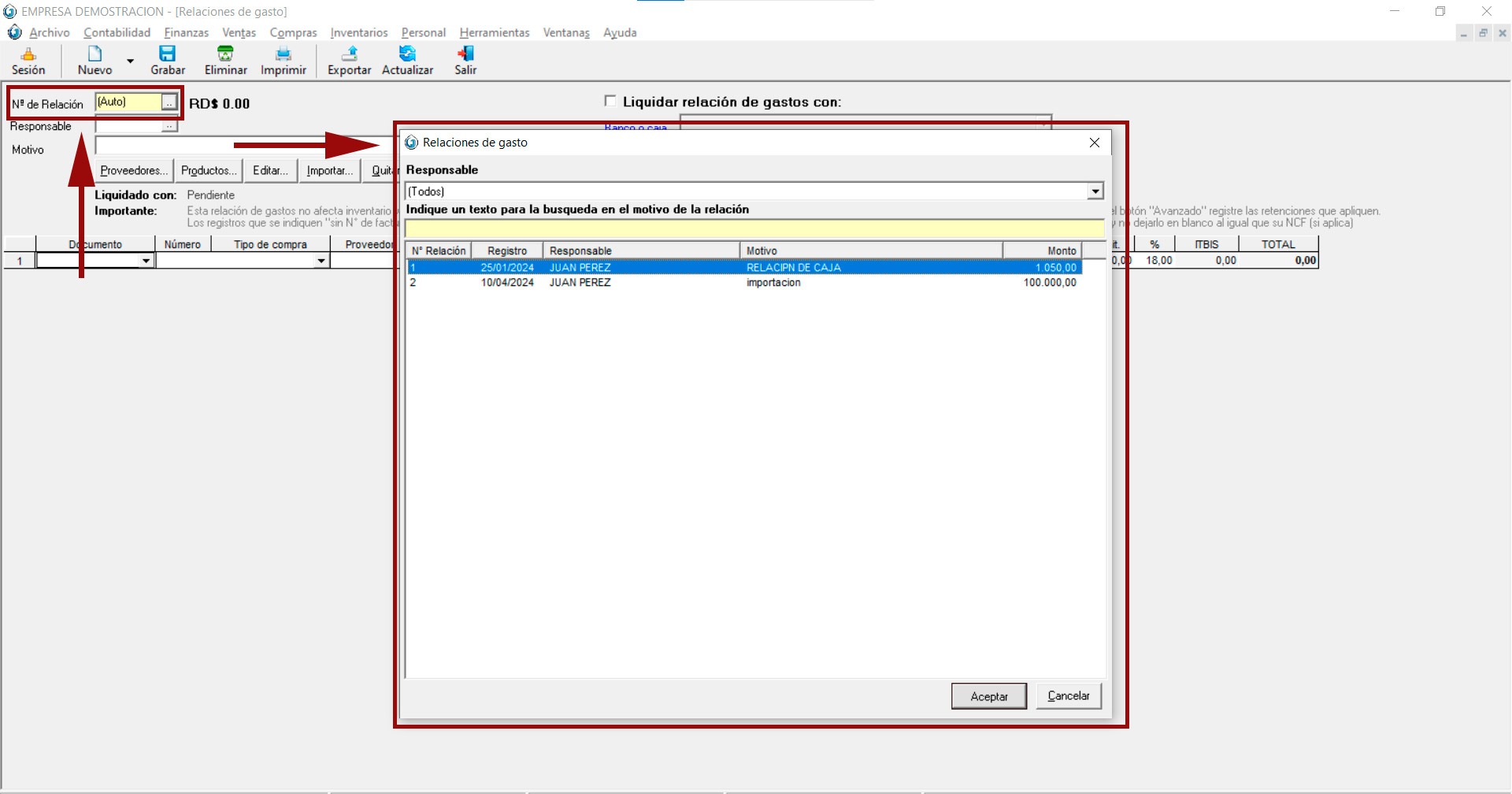Open the Inventarios menu
This screenshot has height=794, width=1512.
coord(358,32)
